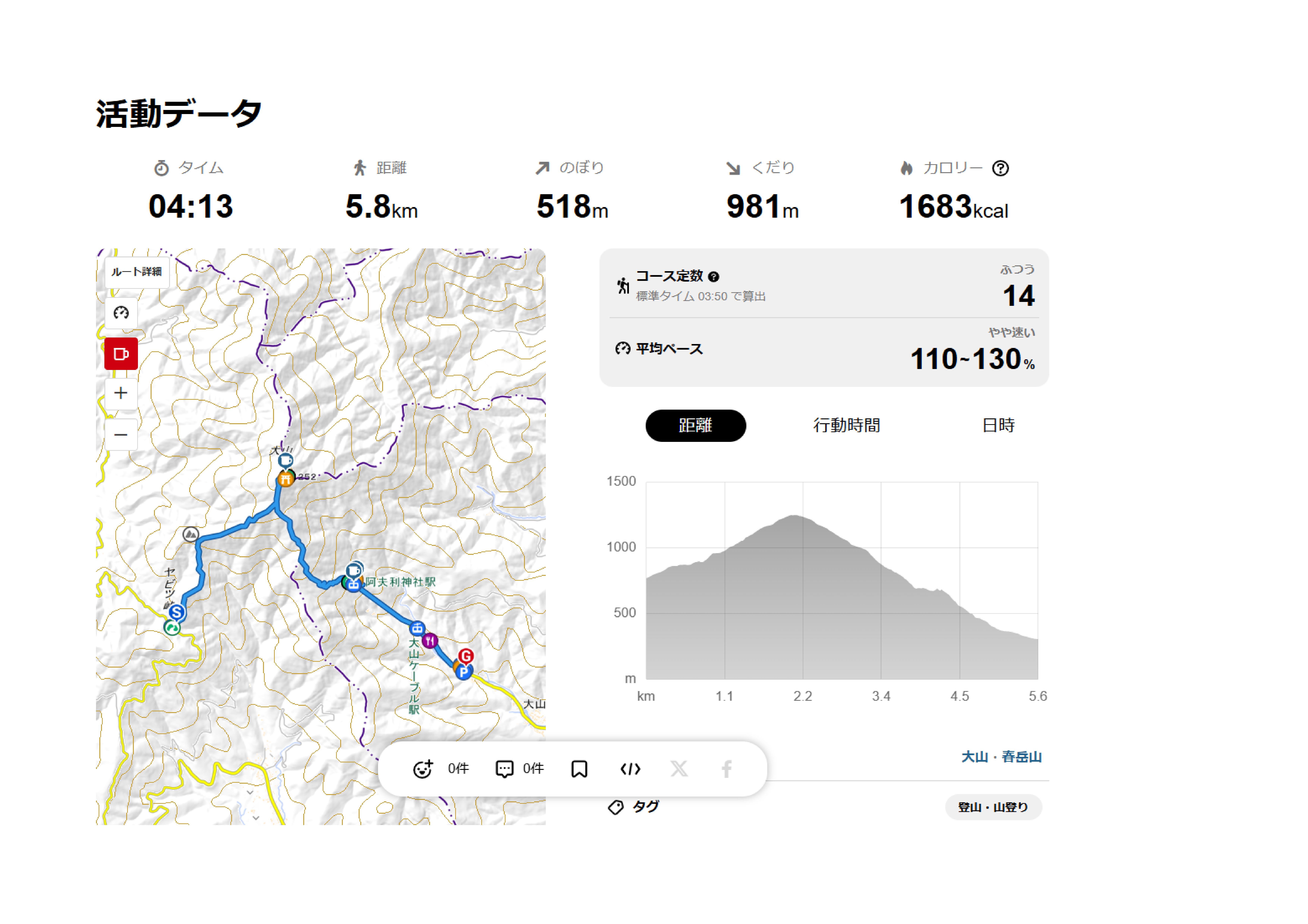Click the embed code icon
Screen dimensions: 1308x924
click(x=630, y=769)
